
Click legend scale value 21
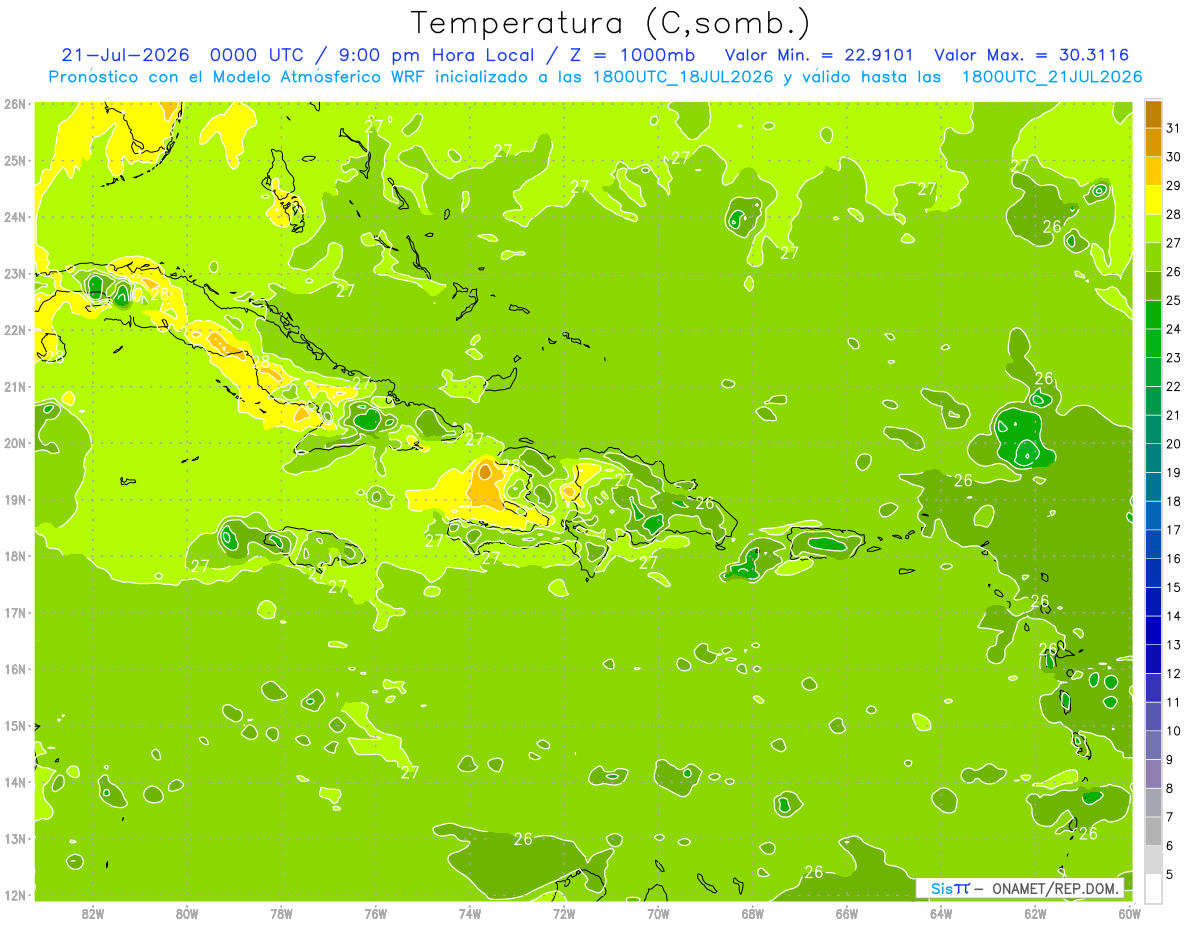coord(1174,415)
